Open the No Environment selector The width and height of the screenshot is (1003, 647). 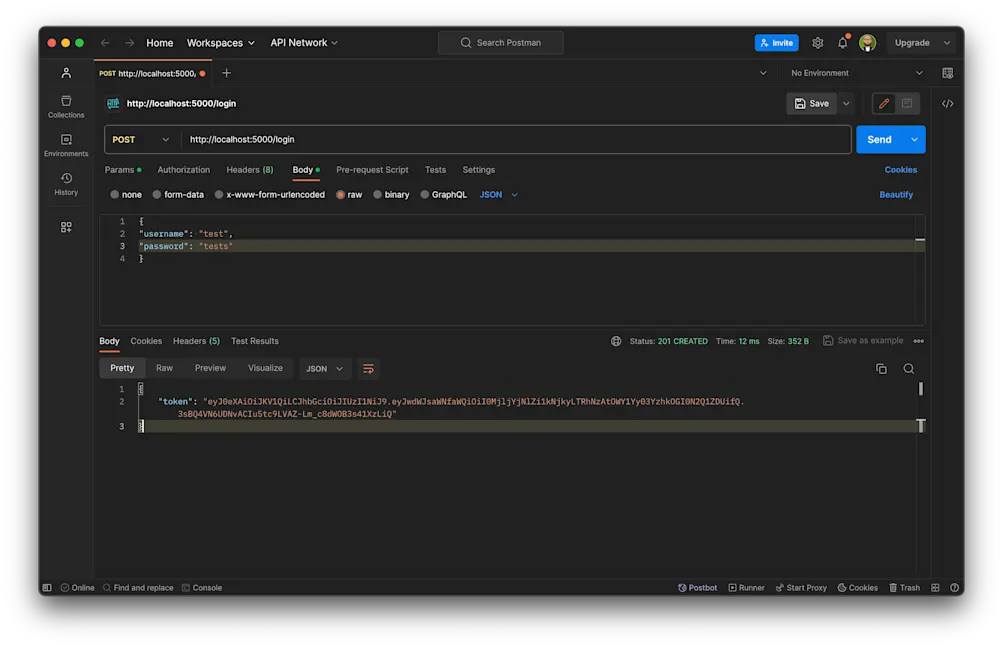(856, 72)
